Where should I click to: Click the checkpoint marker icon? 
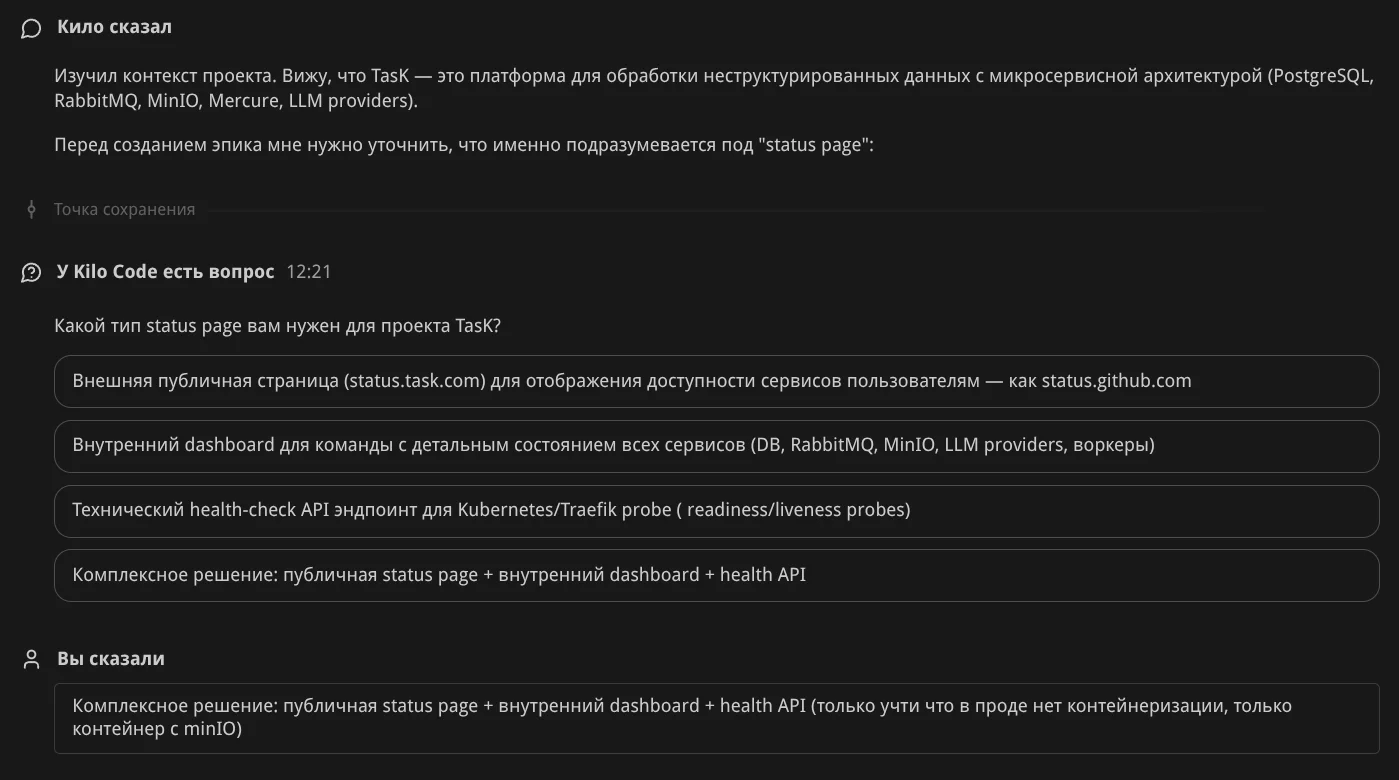point(31,210)
